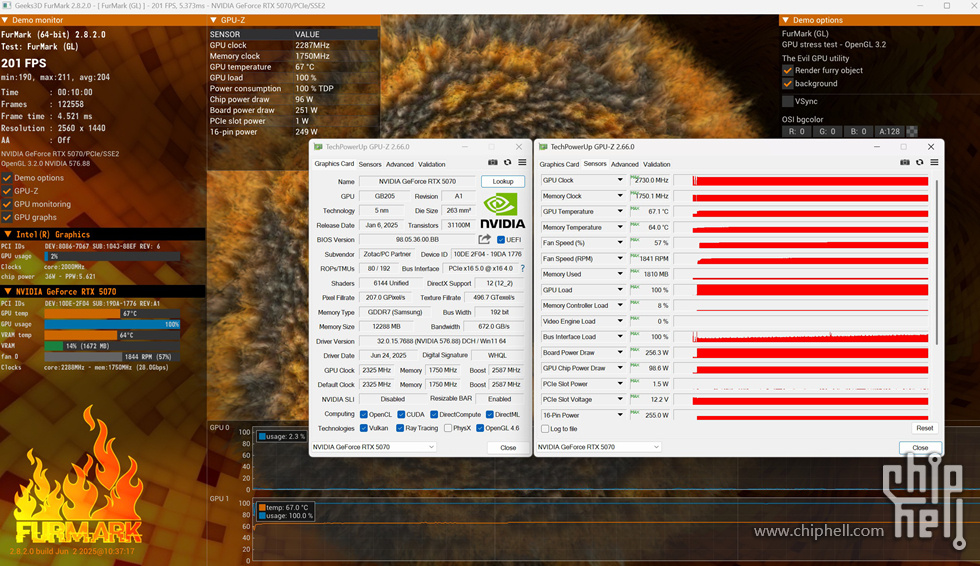Enable the VSync checkbox
Screen dimensions: 980x566
(x=788, y=101)
